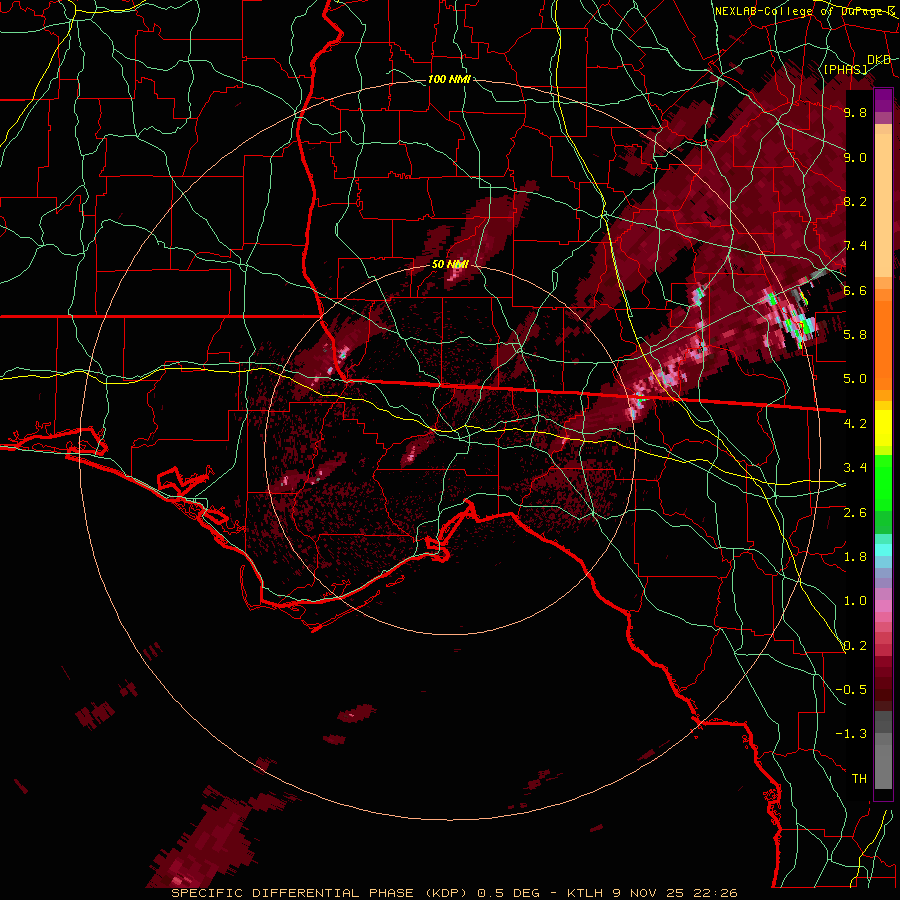Click the 5.8 value on the legend
Screen dimensions: 900x900
pos(855,334)
